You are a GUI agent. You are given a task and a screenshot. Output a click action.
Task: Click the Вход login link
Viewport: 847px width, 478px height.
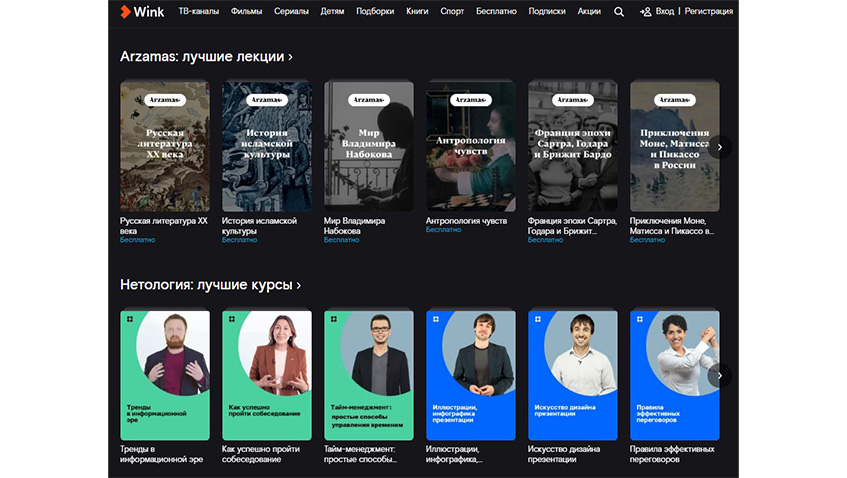[x=665, y=11]
